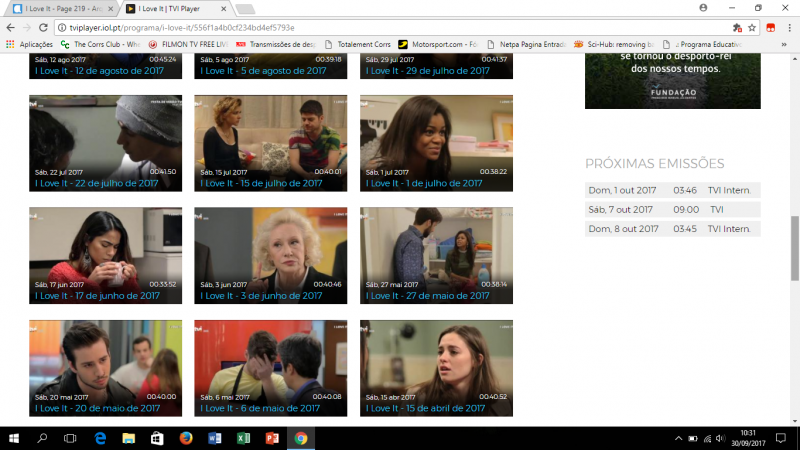
Task: Open I Love It - 29 de julho de 2017
Action: coord(428,71)
